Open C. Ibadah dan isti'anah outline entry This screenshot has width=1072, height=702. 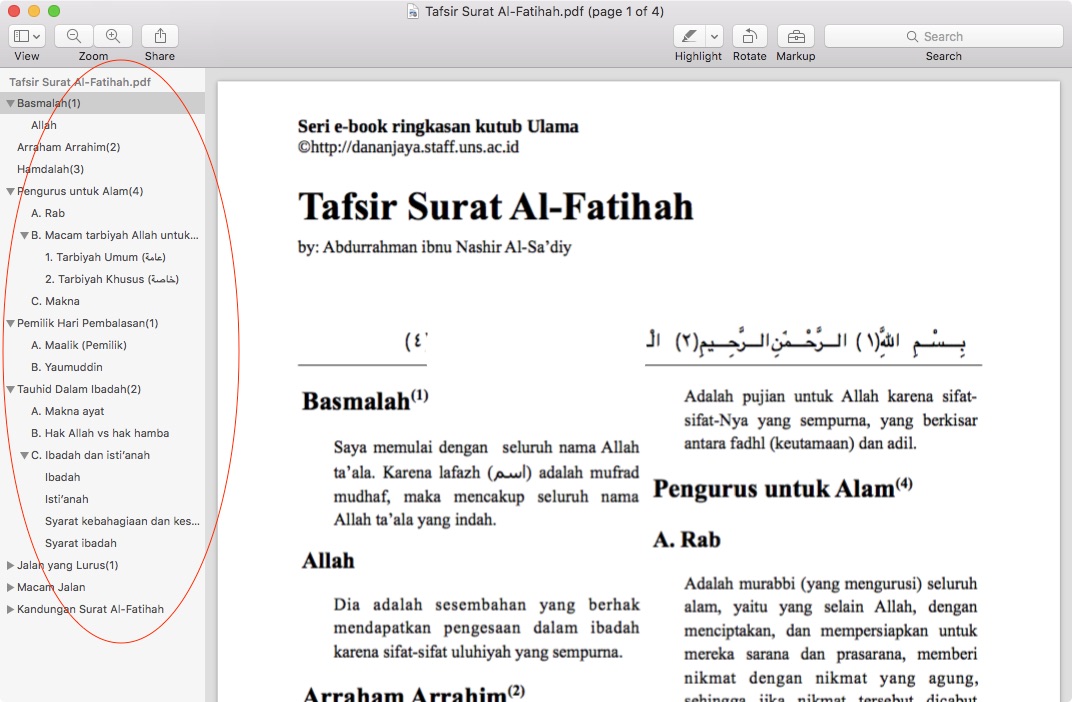click(x=90, y=455)
